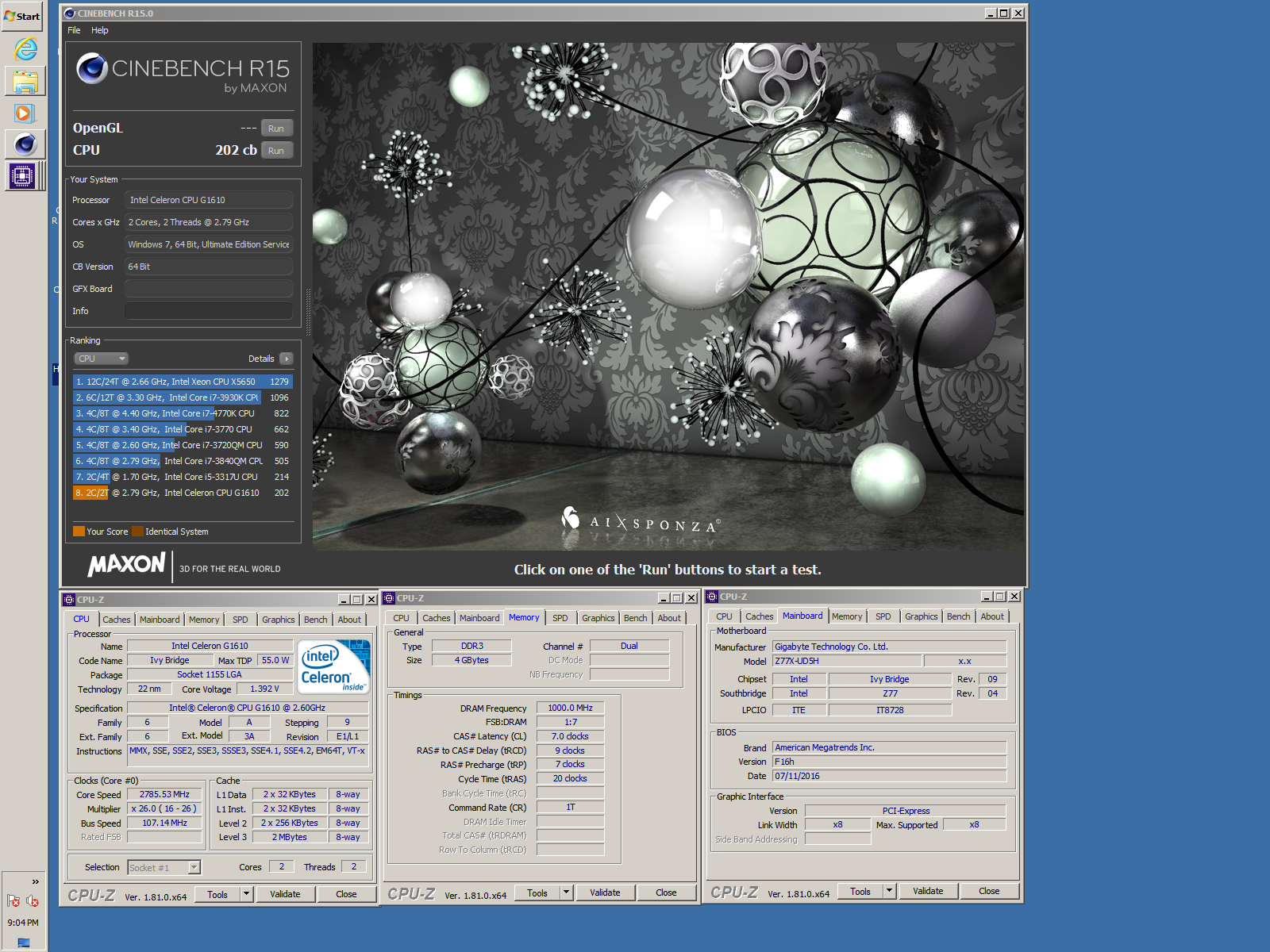Click the left CPU-Z window title icon
The image size is (1270, 952).
tap(69, 600)
